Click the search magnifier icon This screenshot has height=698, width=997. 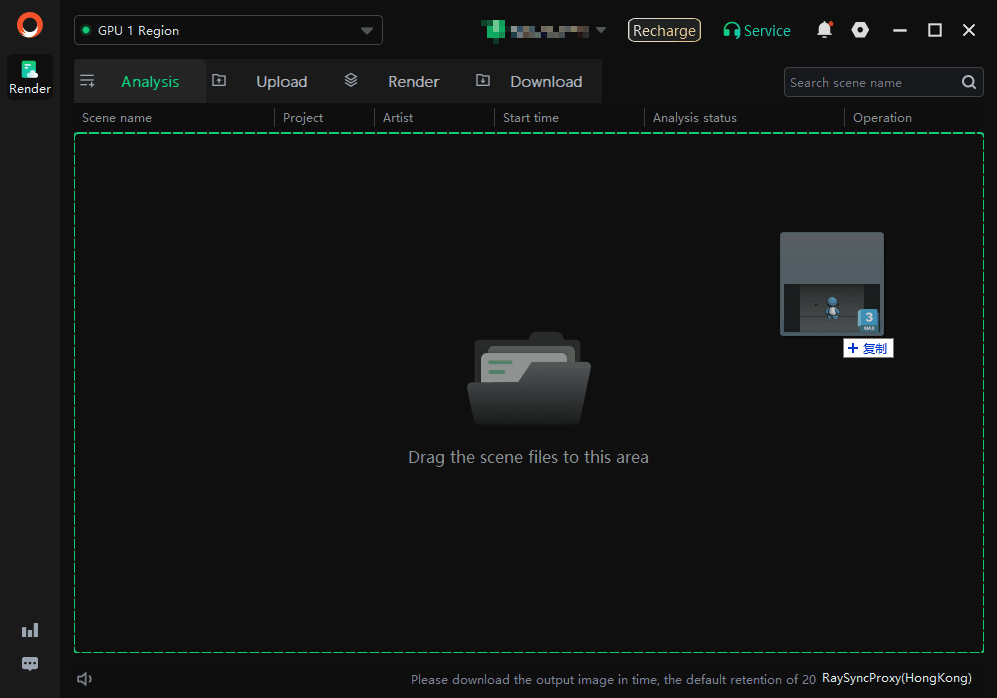click(969, 83)
